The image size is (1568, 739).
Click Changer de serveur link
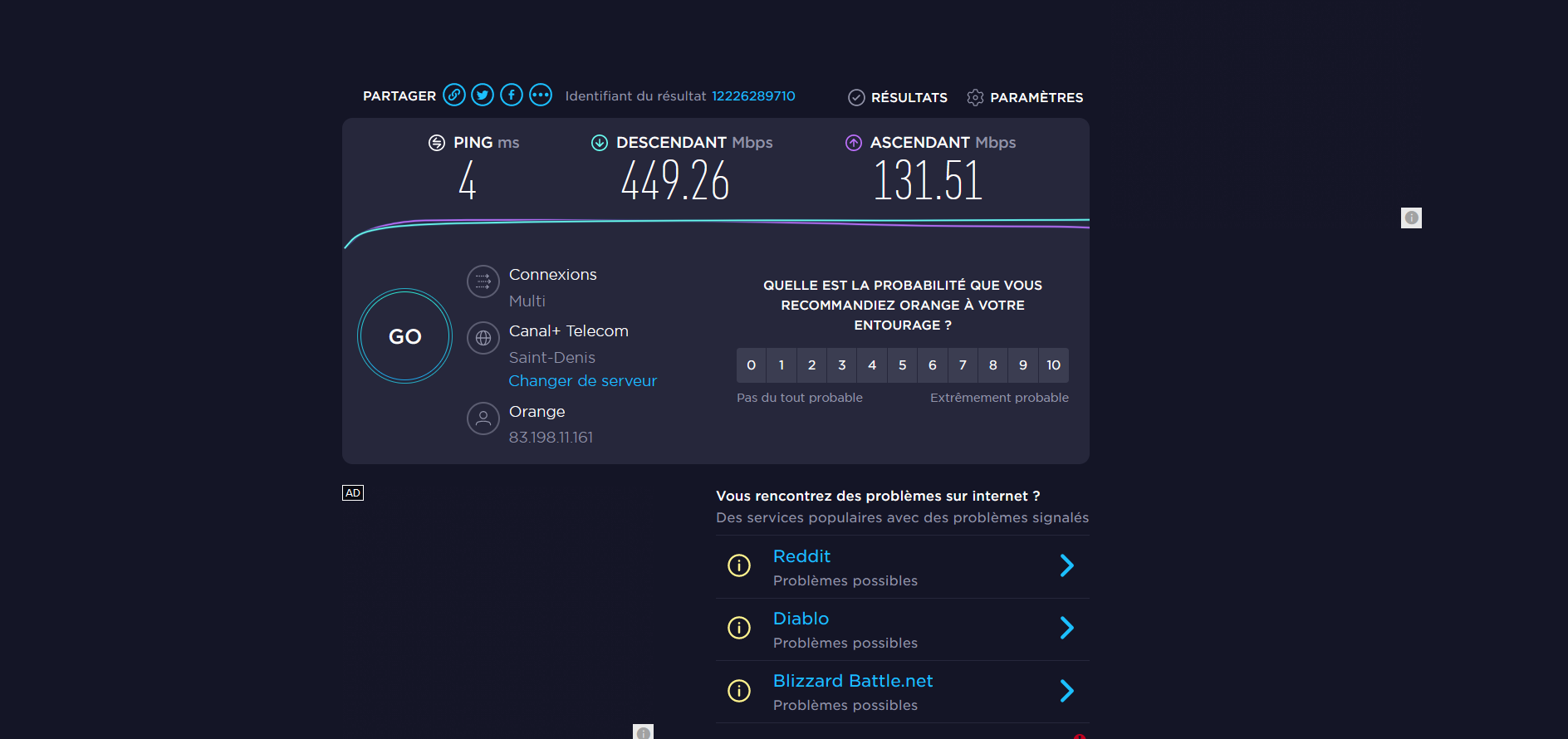coord(582,381)
